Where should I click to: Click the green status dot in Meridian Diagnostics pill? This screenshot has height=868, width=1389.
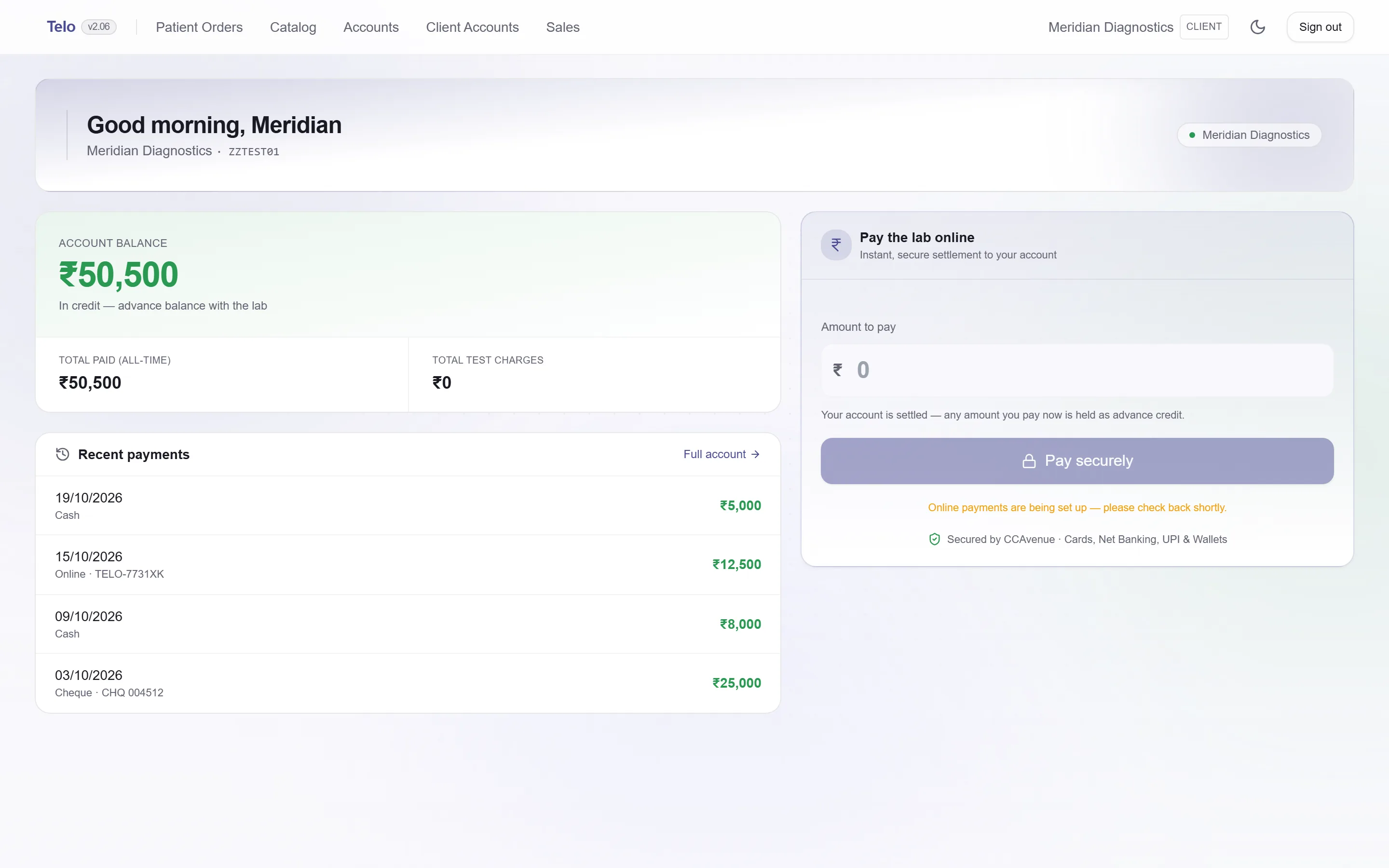pos(1192,135)
